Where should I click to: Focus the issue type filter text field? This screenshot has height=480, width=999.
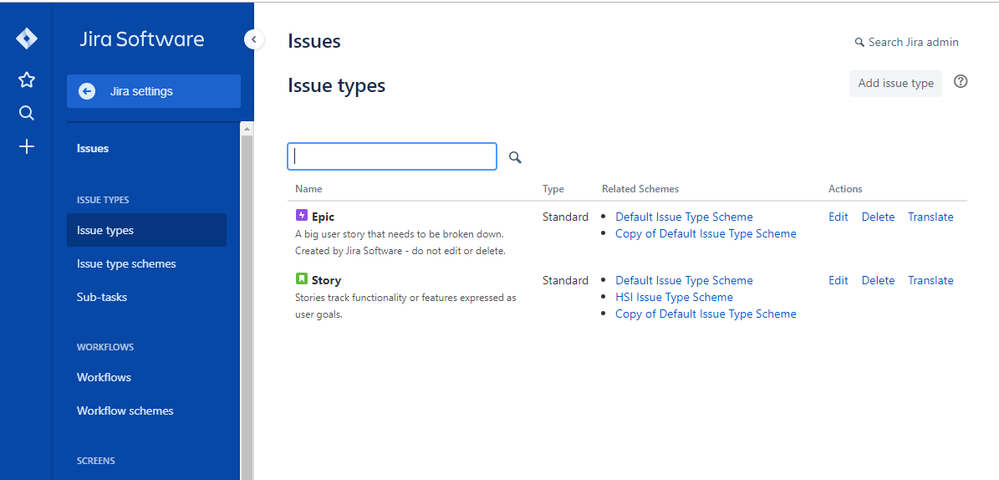pyautogui.click(x=392, y=156)
